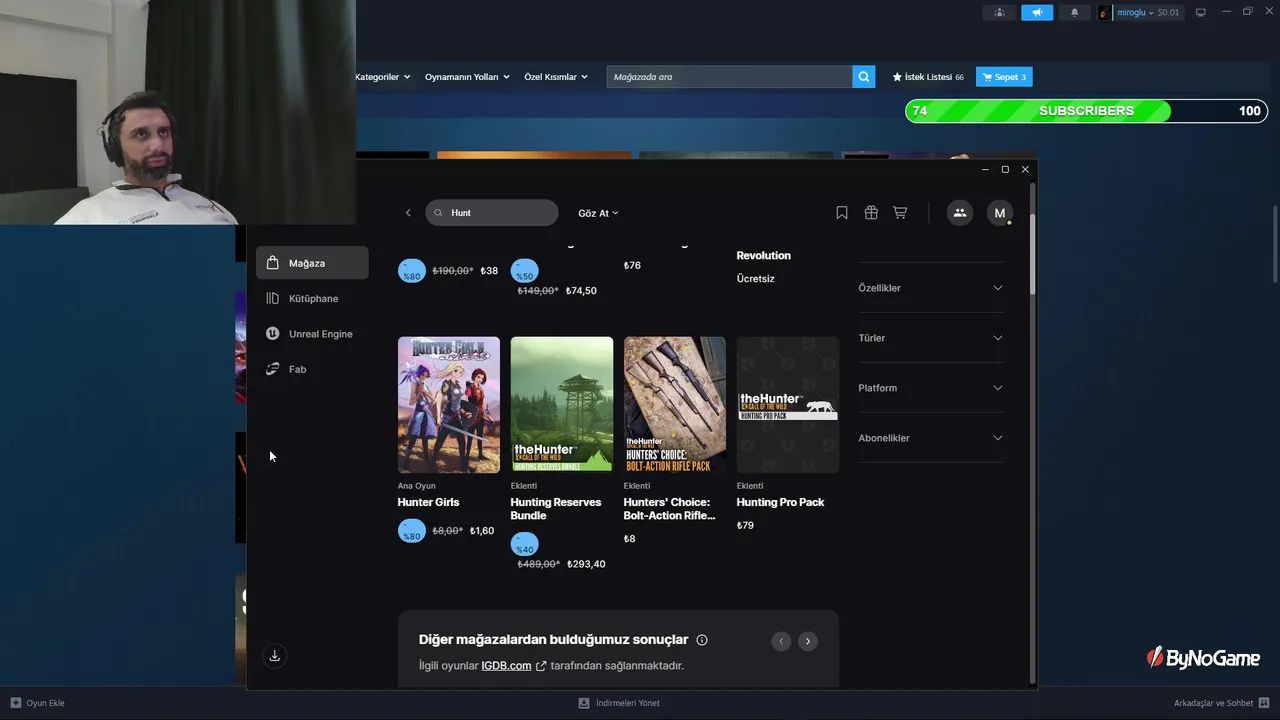The width and height of the screenshot is (1280, 720).
Task: Open the M profile avatar
Action: [x=1000, y=213]
